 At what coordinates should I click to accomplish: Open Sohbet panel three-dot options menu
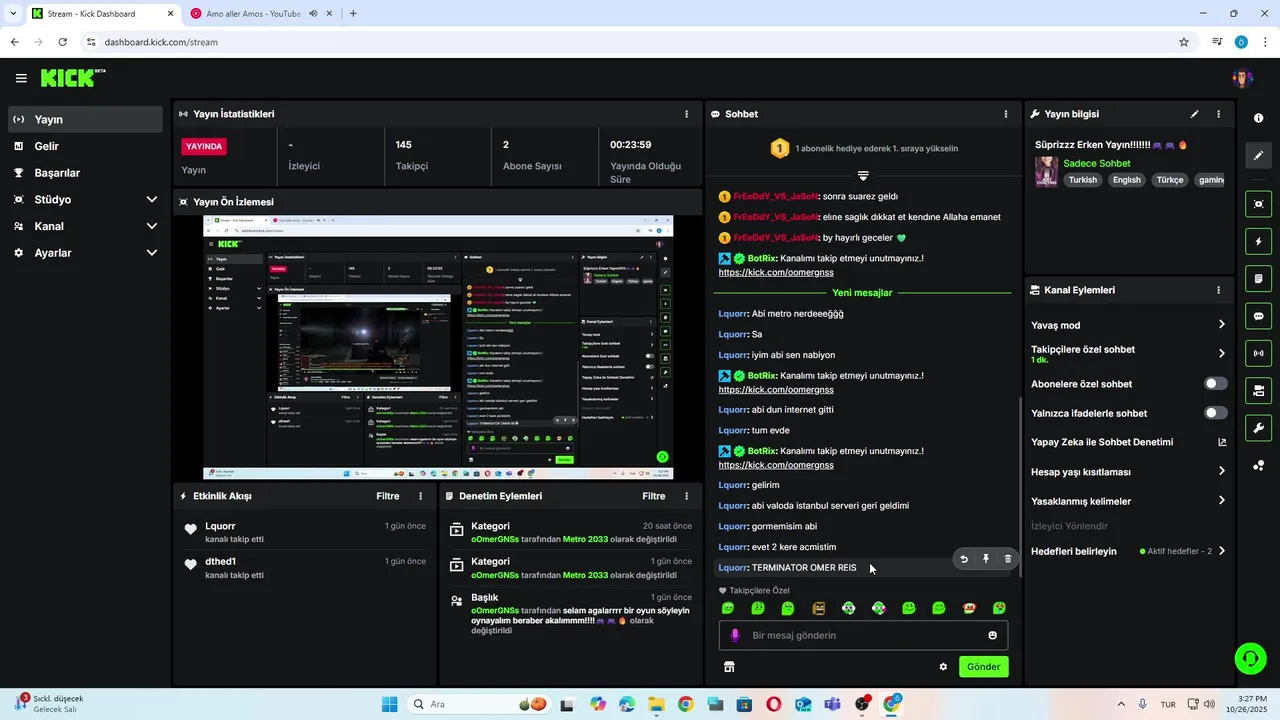(1006, 114)
